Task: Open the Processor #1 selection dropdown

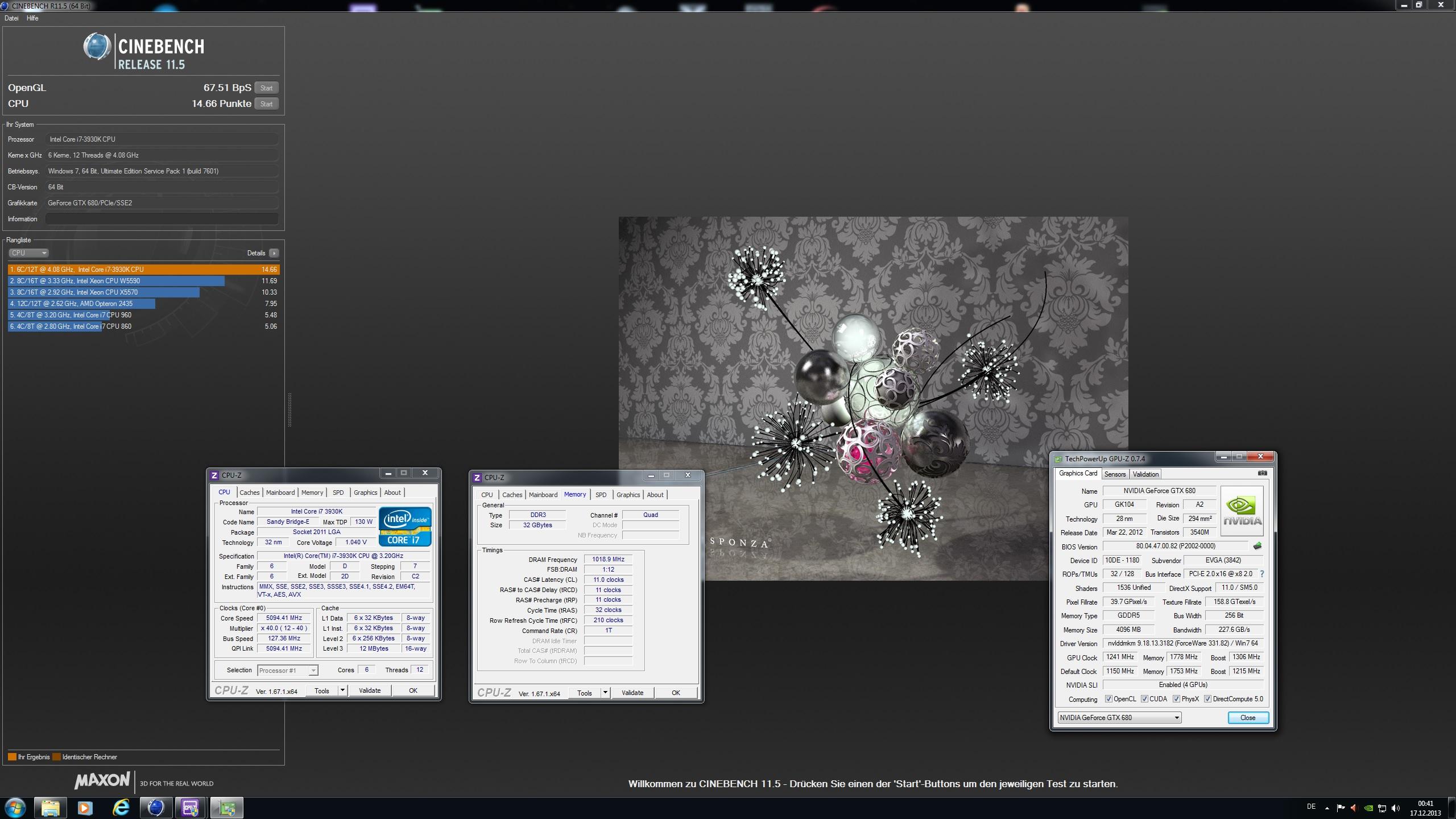Action: click(x=288, y=671)
